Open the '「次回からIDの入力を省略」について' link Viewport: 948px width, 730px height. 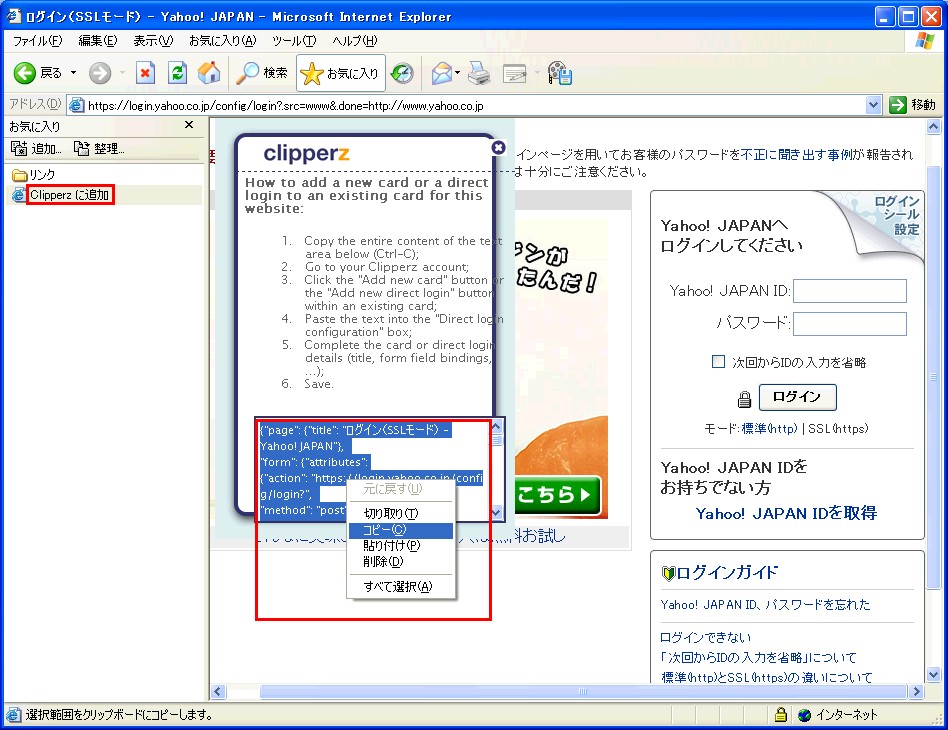click(759, 657)
